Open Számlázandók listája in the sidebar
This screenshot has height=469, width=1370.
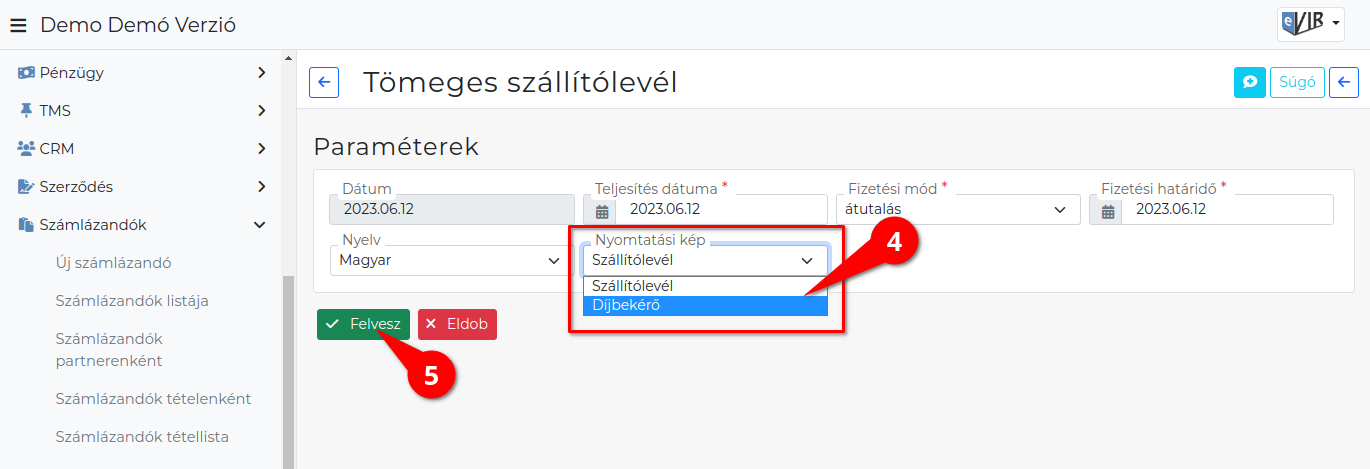click(132, 300)
